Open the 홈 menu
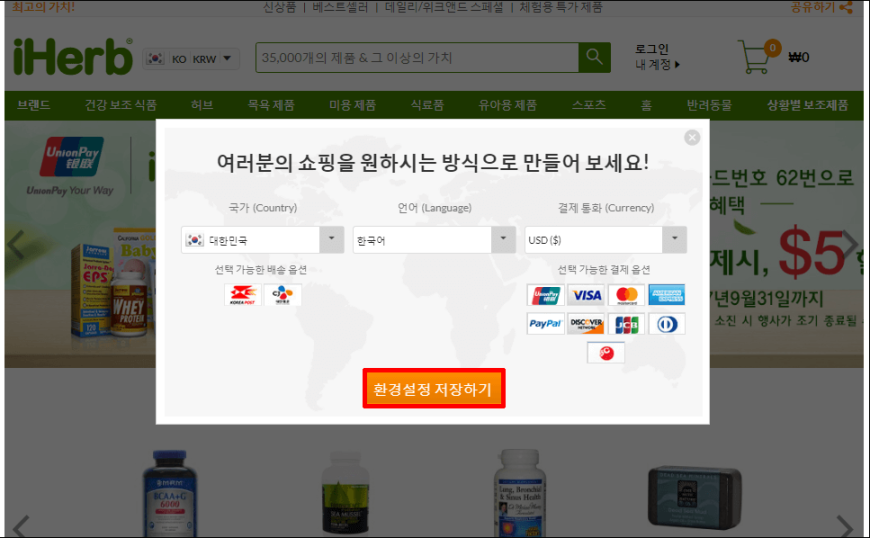 646,105
